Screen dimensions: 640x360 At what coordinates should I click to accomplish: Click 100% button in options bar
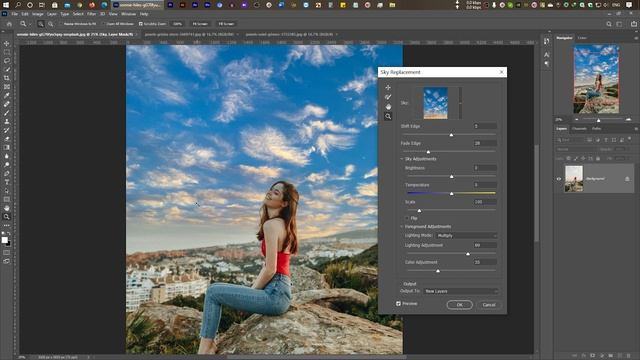coord(177,24)
